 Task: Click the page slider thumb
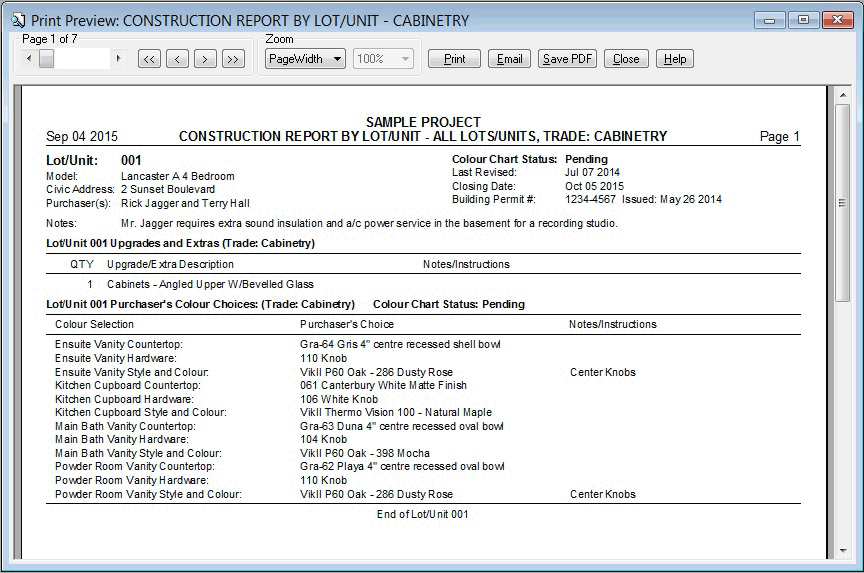(46, 59)
